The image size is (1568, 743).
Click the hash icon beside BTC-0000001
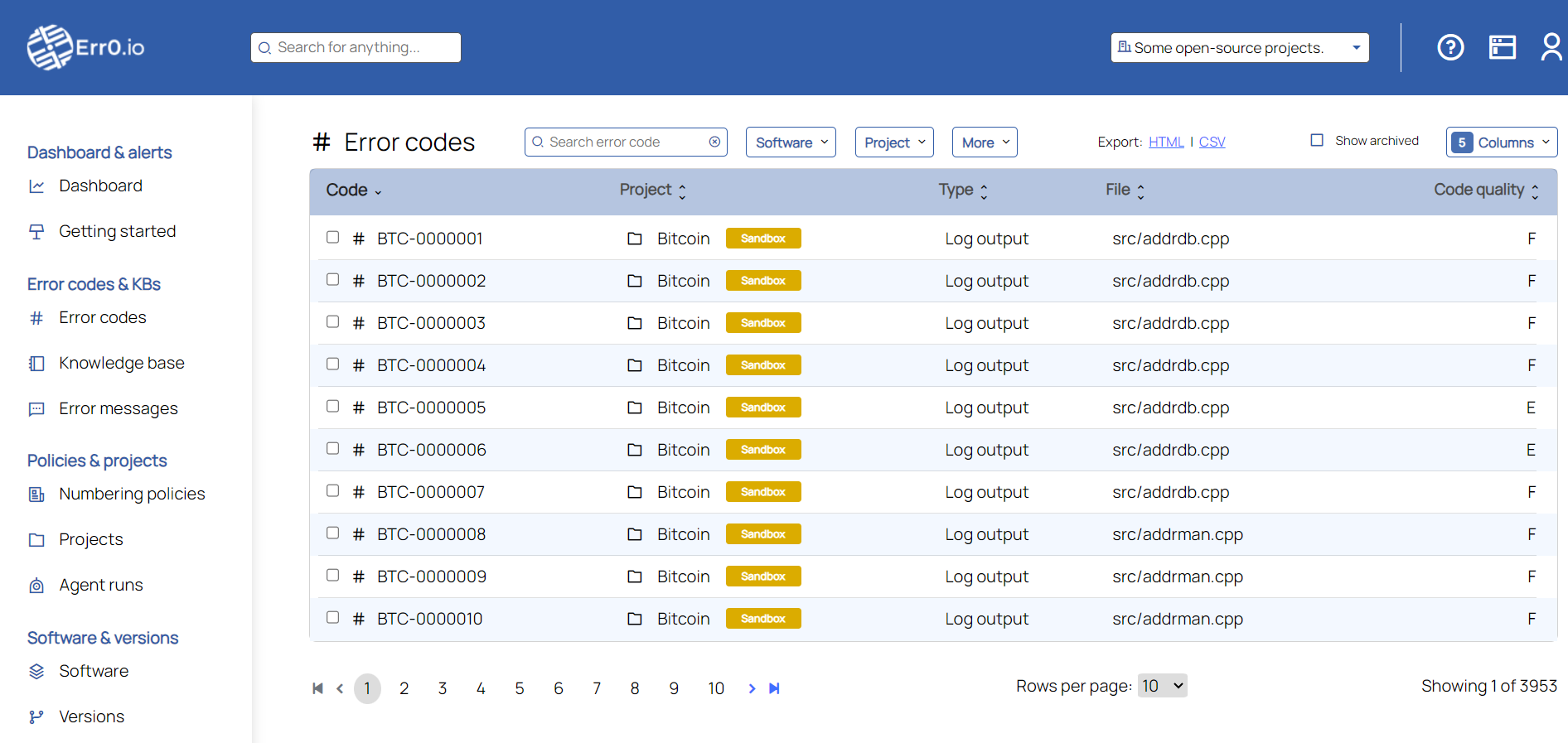pos(359,239)
